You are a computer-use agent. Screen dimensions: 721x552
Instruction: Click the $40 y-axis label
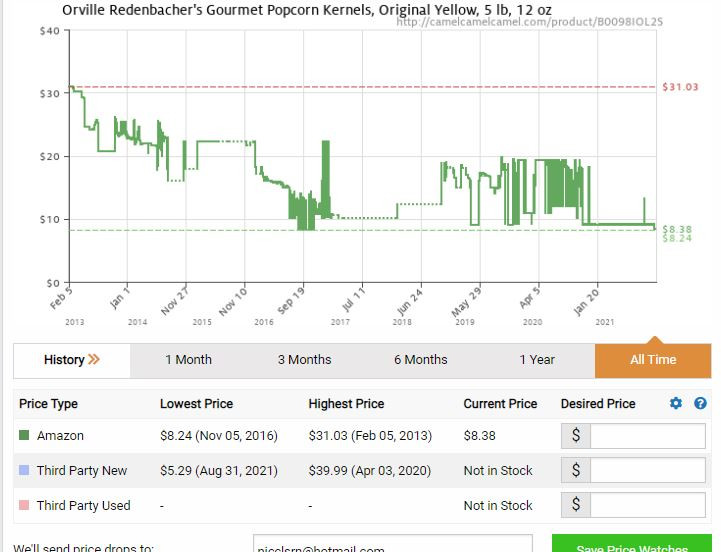[50, 31]
